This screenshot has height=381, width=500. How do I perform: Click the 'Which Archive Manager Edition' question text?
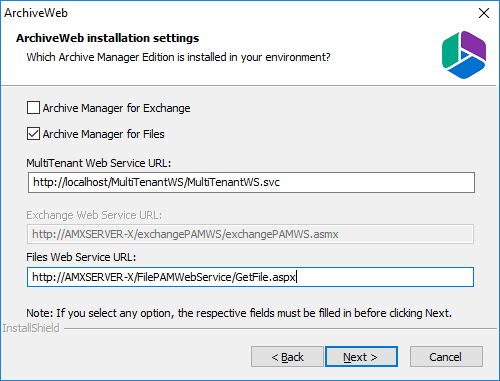tap(178, 57)
